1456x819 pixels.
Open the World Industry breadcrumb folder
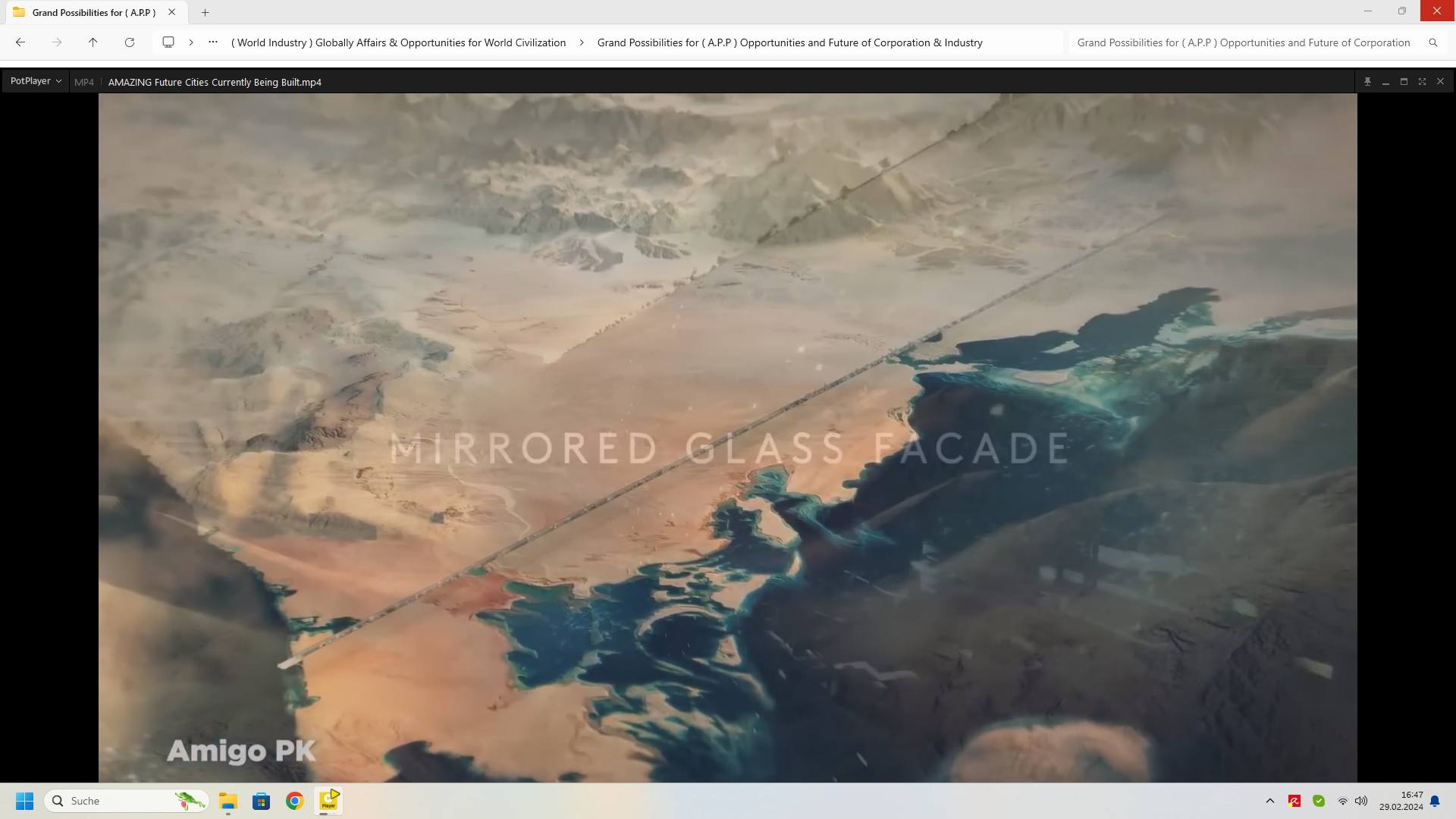tap(398, 42)
